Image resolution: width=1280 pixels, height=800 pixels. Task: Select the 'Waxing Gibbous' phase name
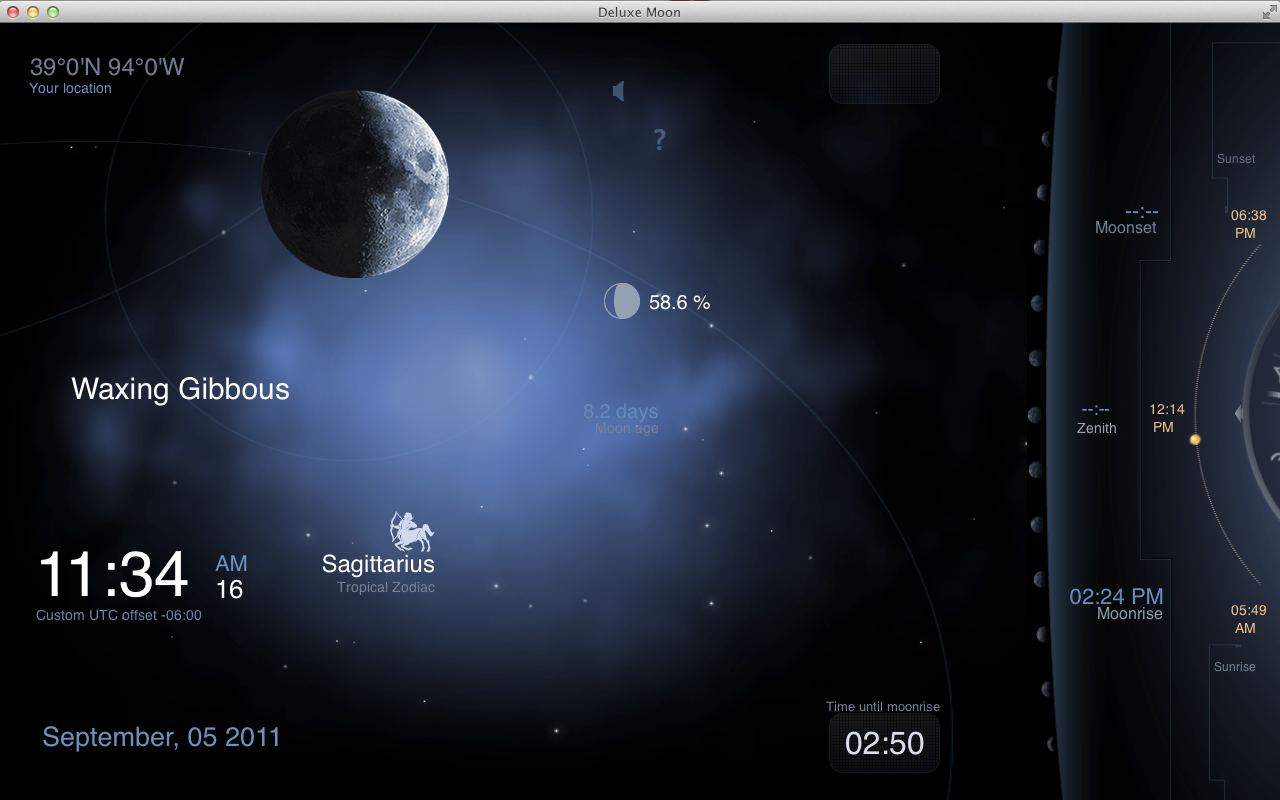coord(181,389)
